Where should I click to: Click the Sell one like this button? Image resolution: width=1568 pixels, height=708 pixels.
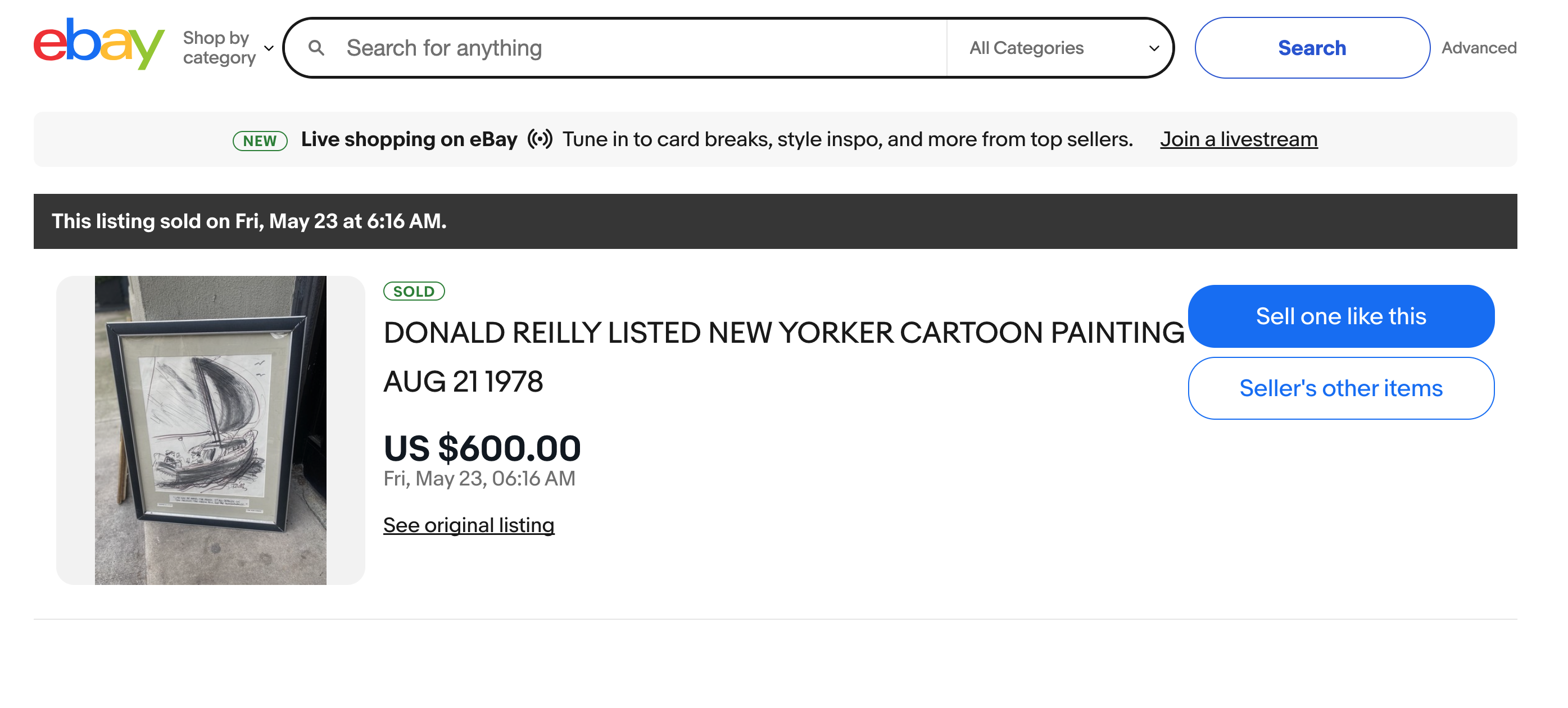pyautogui.click(x=1340, y=316)
